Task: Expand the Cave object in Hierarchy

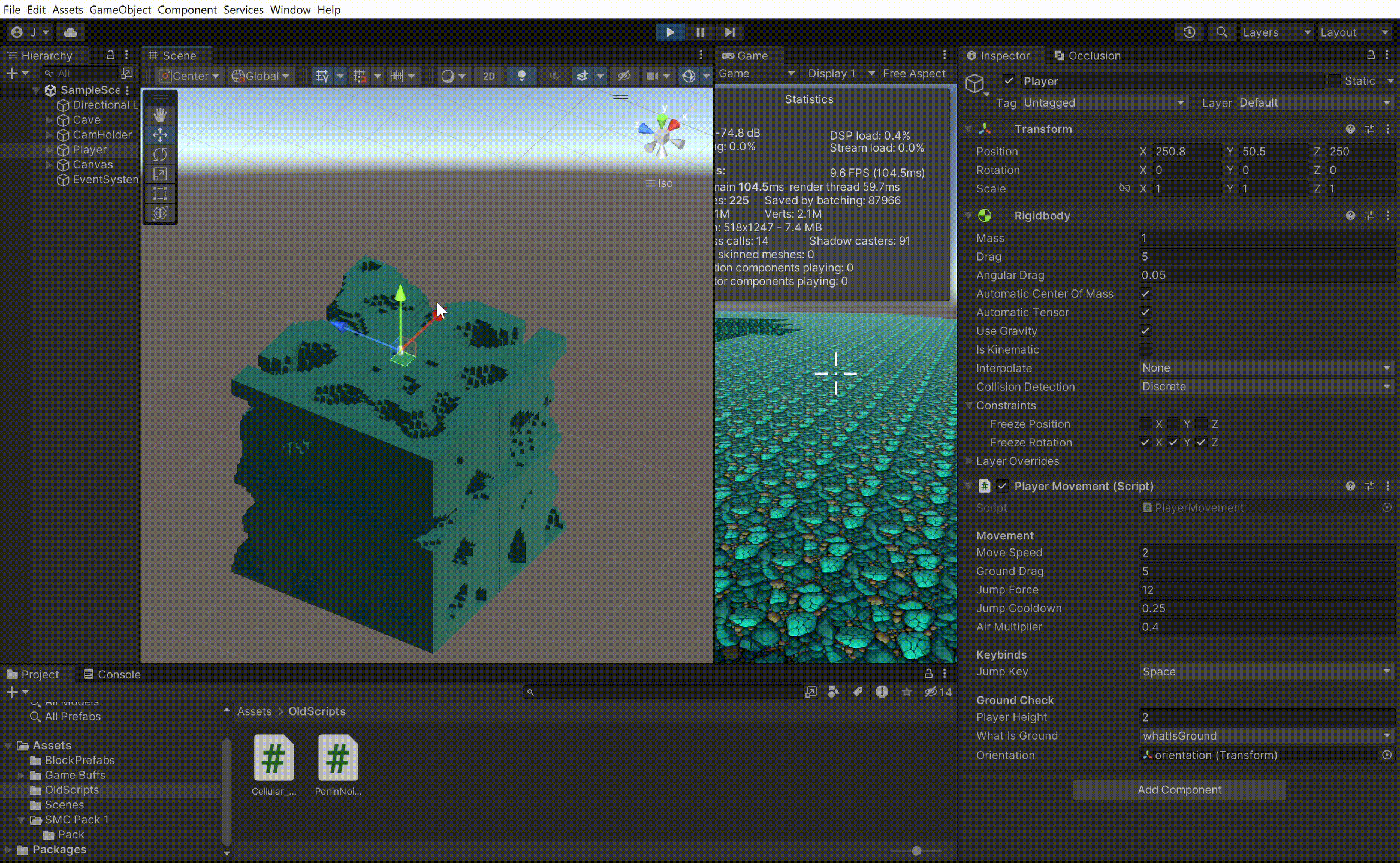Action: point(49,120)
